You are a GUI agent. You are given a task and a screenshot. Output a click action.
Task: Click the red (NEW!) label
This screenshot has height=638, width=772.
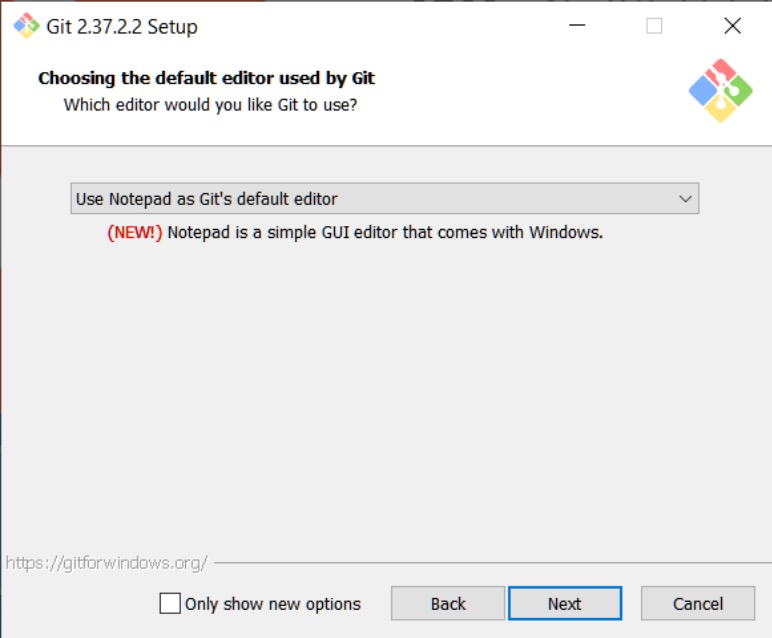[134, 232]
